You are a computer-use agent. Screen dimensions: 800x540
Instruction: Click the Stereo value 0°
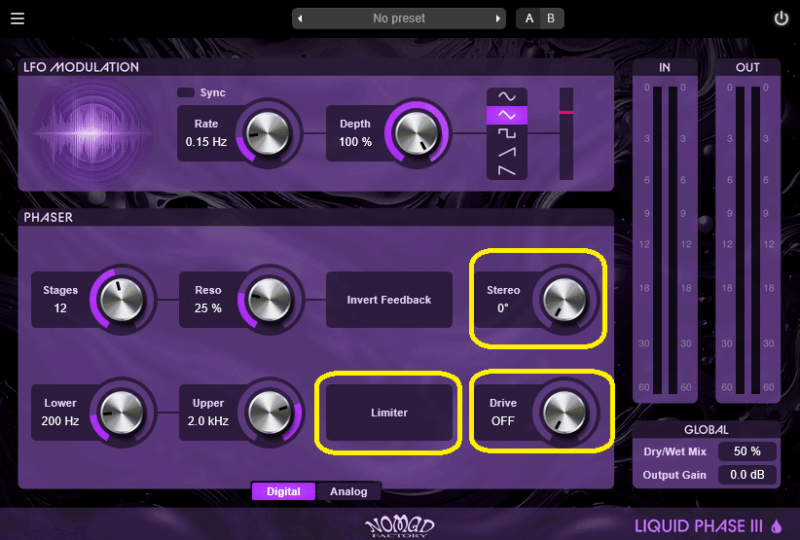tap(503, 308)
